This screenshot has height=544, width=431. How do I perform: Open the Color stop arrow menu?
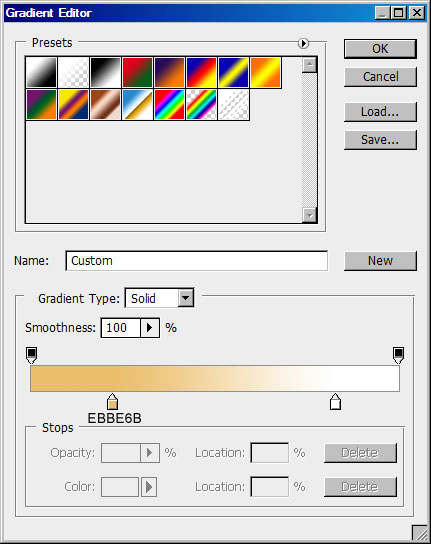[149, 487]
